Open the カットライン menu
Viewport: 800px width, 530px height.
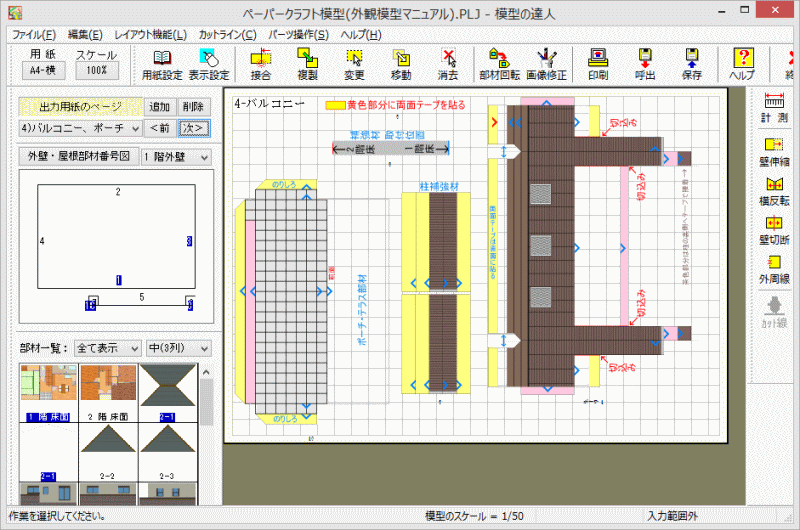227,34
